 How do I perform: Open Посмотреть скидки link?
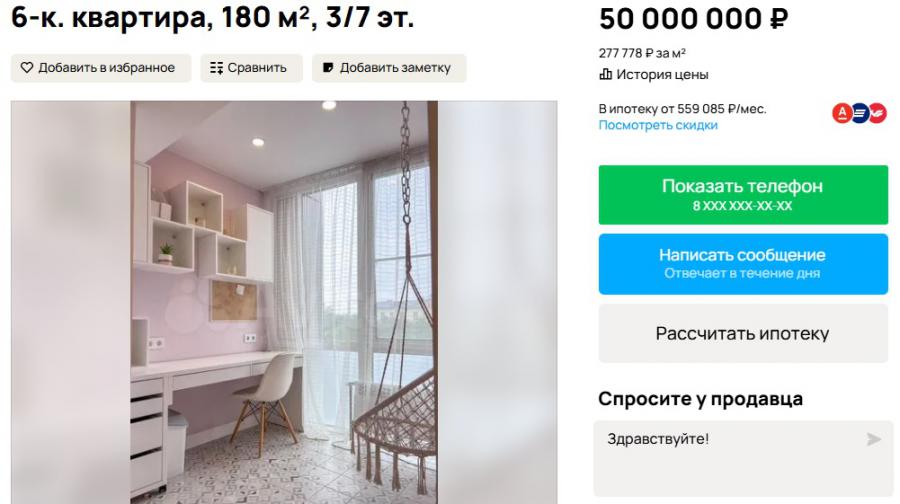658,125
